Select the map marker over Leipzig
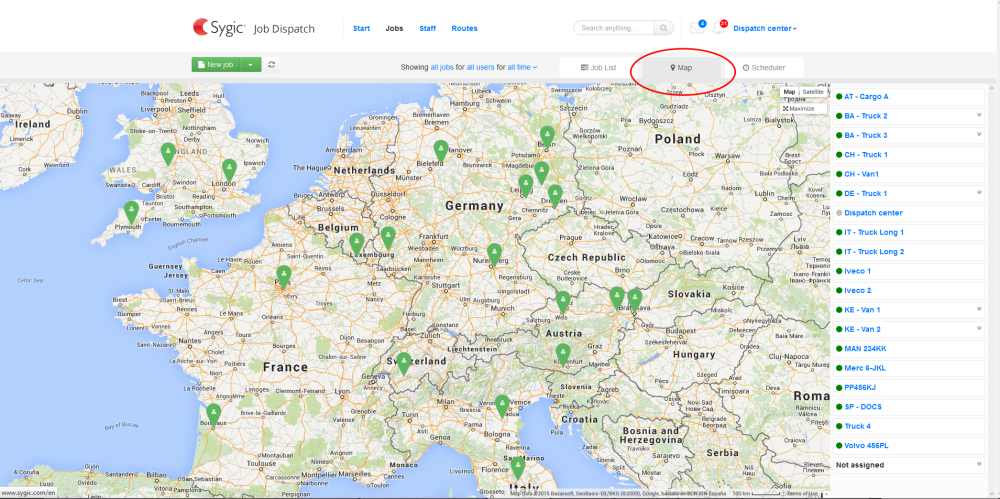This screenshot has width=1000, height=499. point(526,186)
